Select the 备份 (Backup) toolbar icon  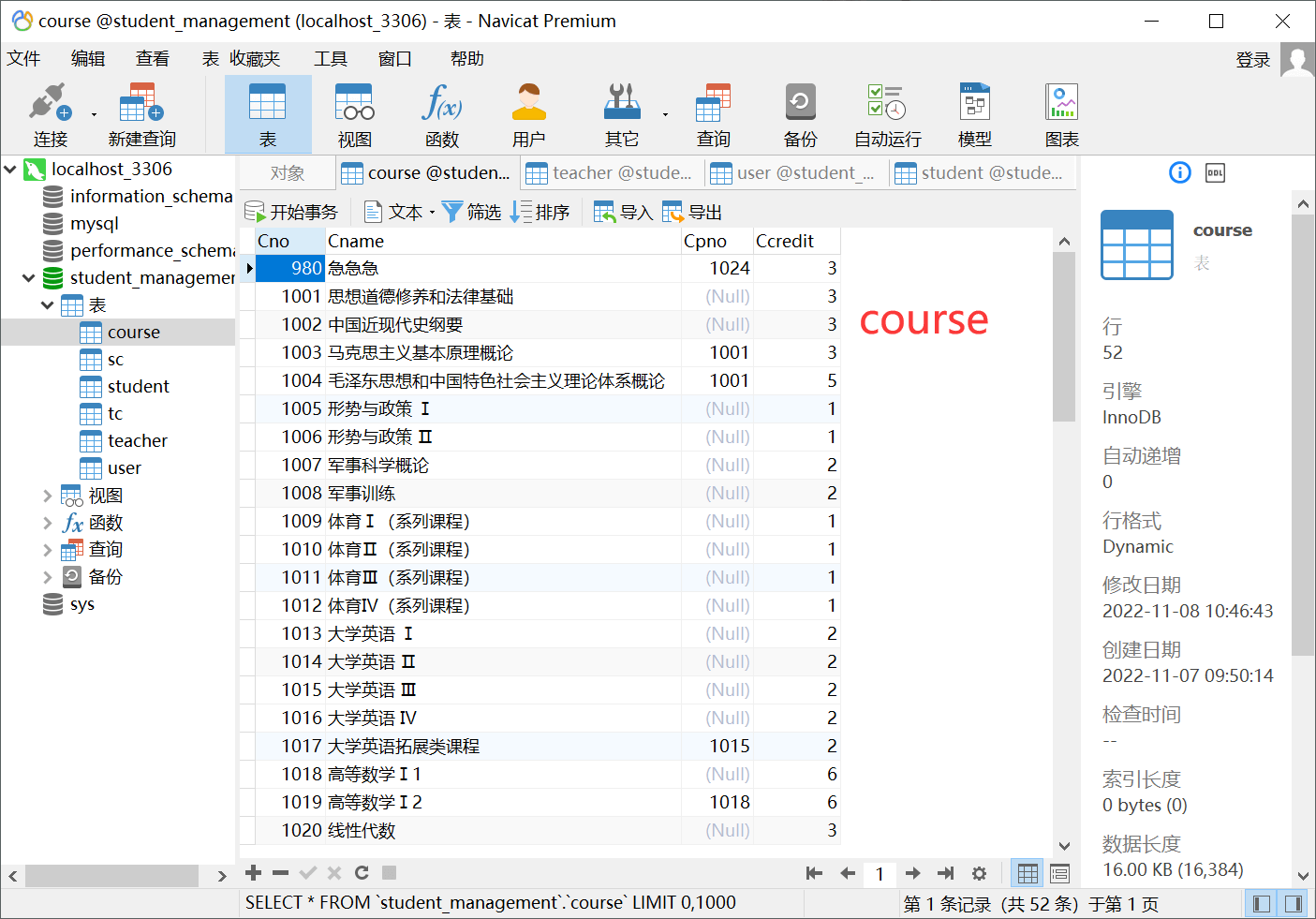(x=799, y=112)
